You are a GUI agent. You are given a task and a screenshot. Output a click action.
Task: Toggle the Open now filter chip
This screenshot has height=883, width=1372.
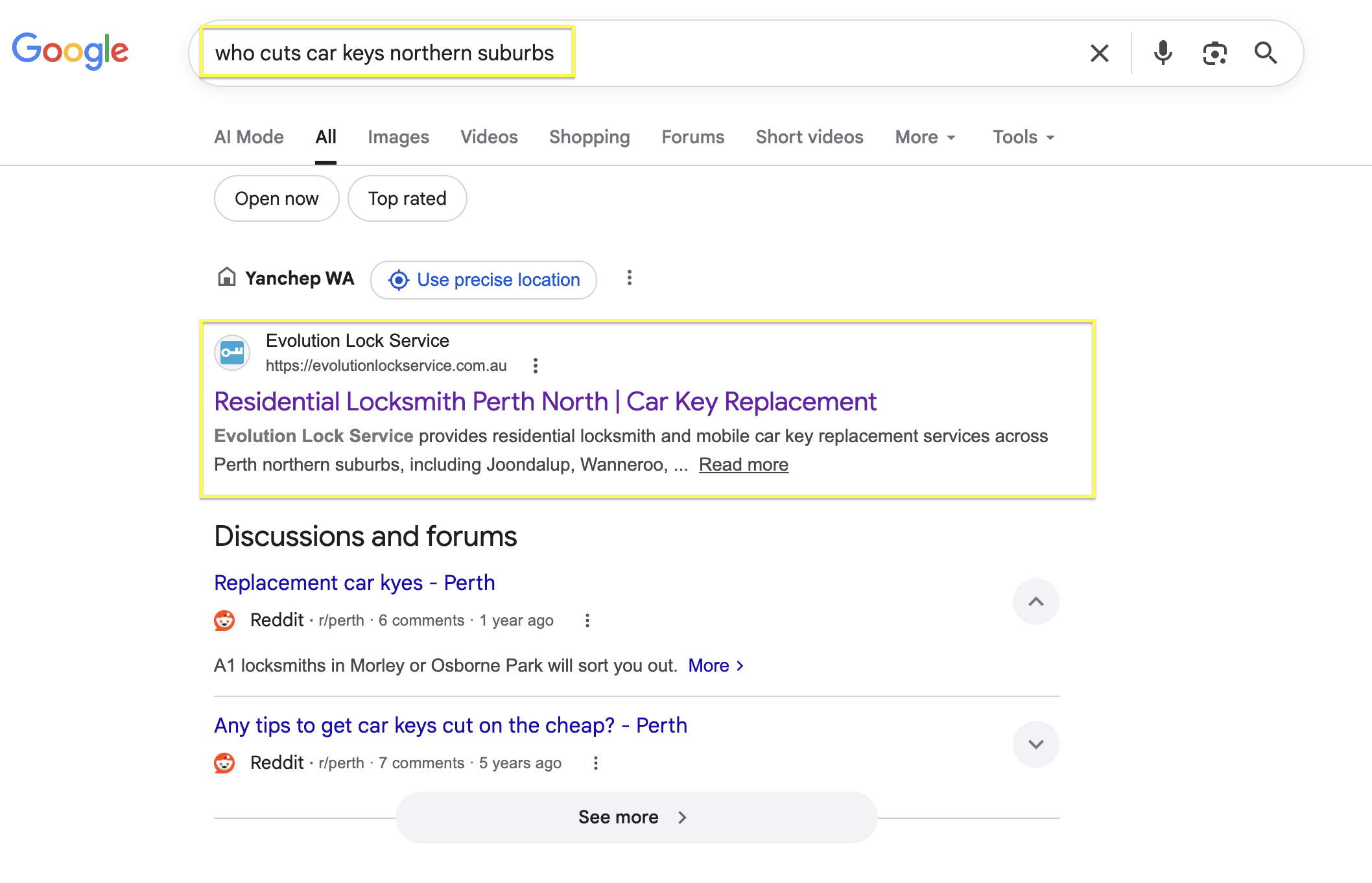(x=276, y=198)
